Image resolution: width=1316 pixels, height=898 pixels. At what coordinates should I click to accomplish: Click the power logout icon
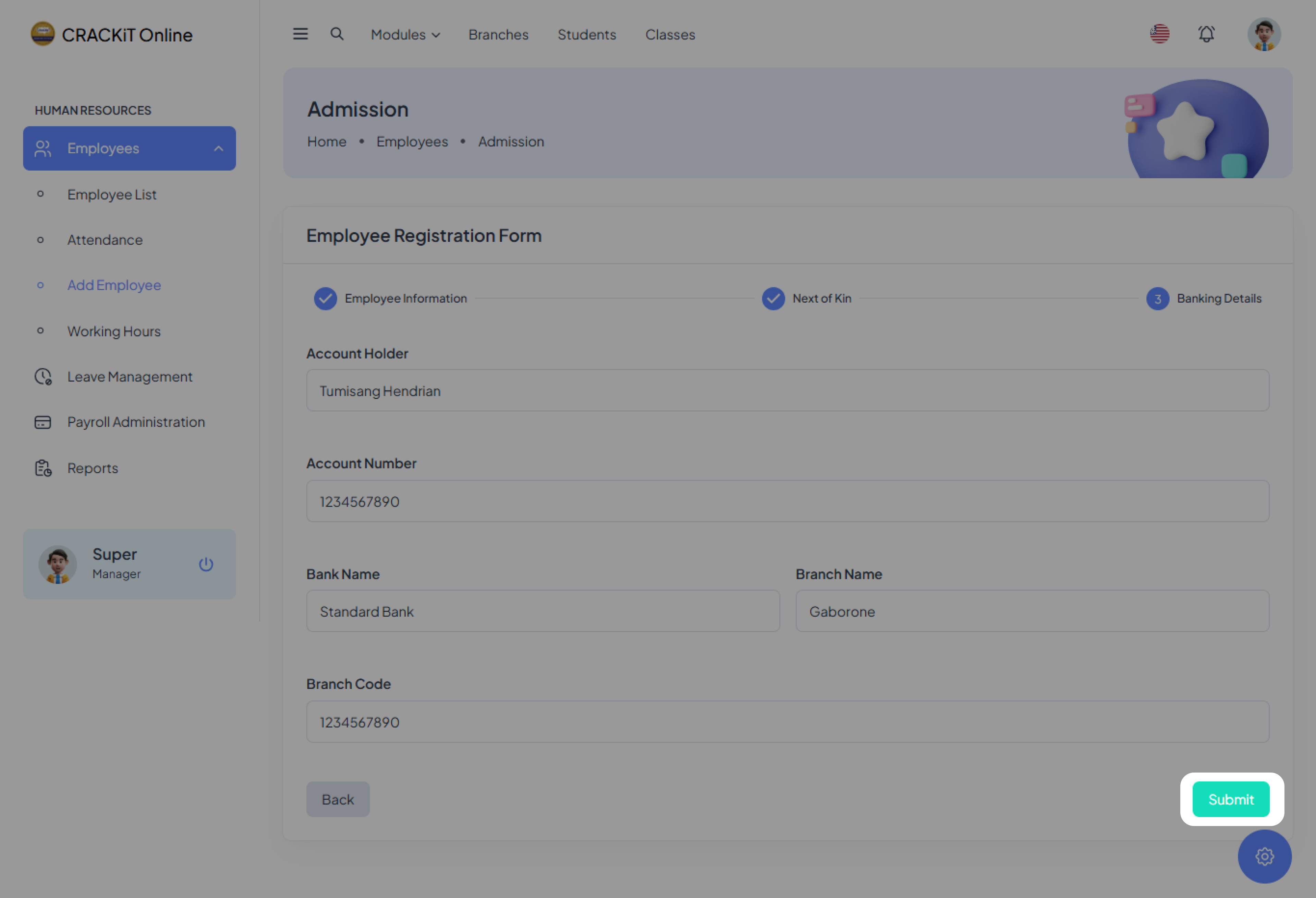tap(206, 564)
